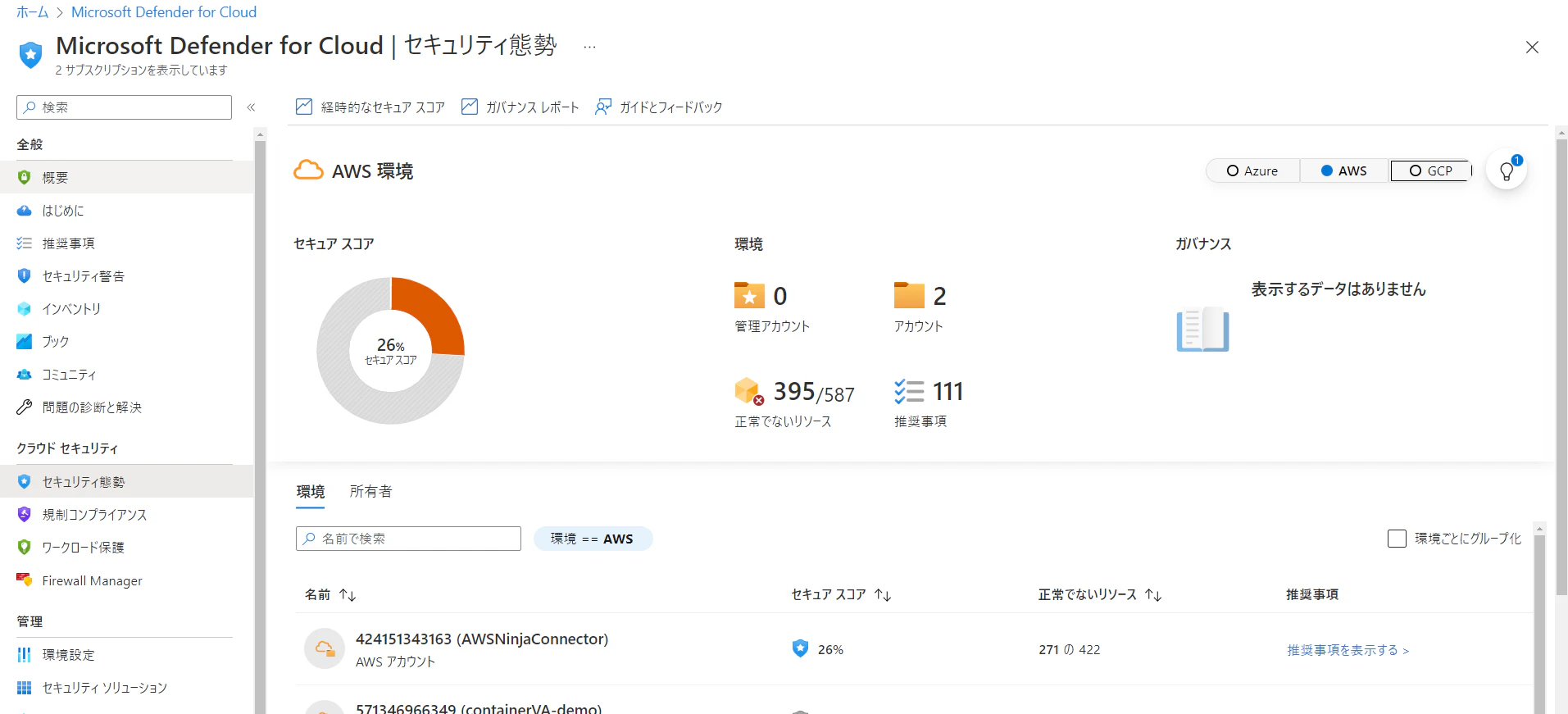Open 推奨事項を表示する link for AWSNinjaConnector
Viewport: 1568px width, 714px height.
1348,650
